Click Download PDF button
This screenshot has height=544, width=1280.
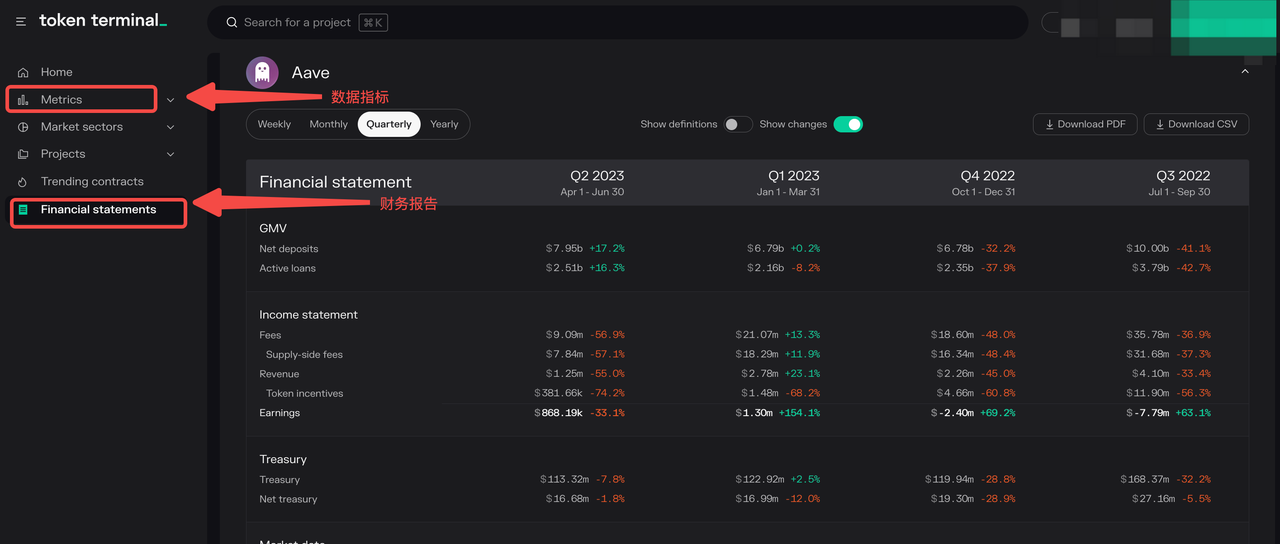(1085, 124)
